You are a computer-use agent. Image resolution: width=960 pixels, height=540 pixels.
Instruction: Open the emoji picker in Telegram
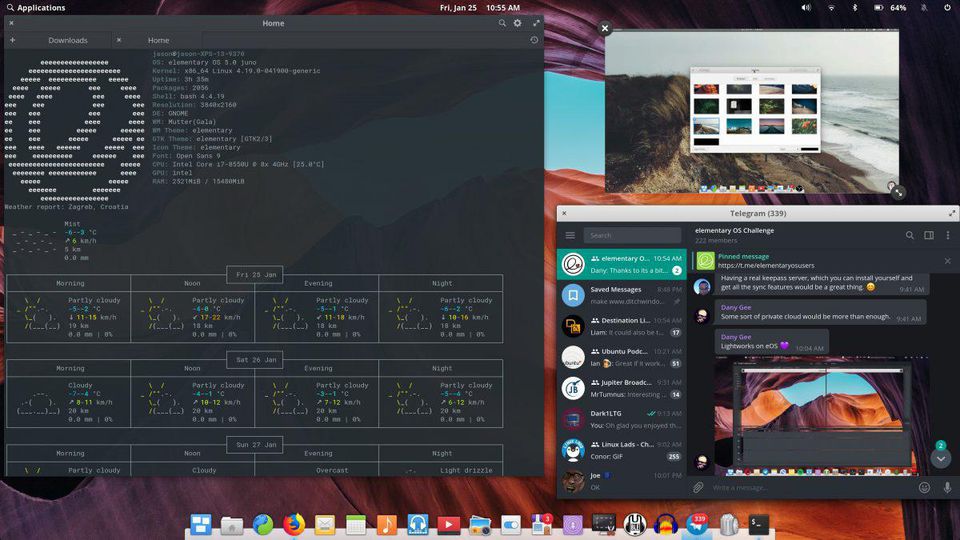pyautogui.click(x=924, y=488)
